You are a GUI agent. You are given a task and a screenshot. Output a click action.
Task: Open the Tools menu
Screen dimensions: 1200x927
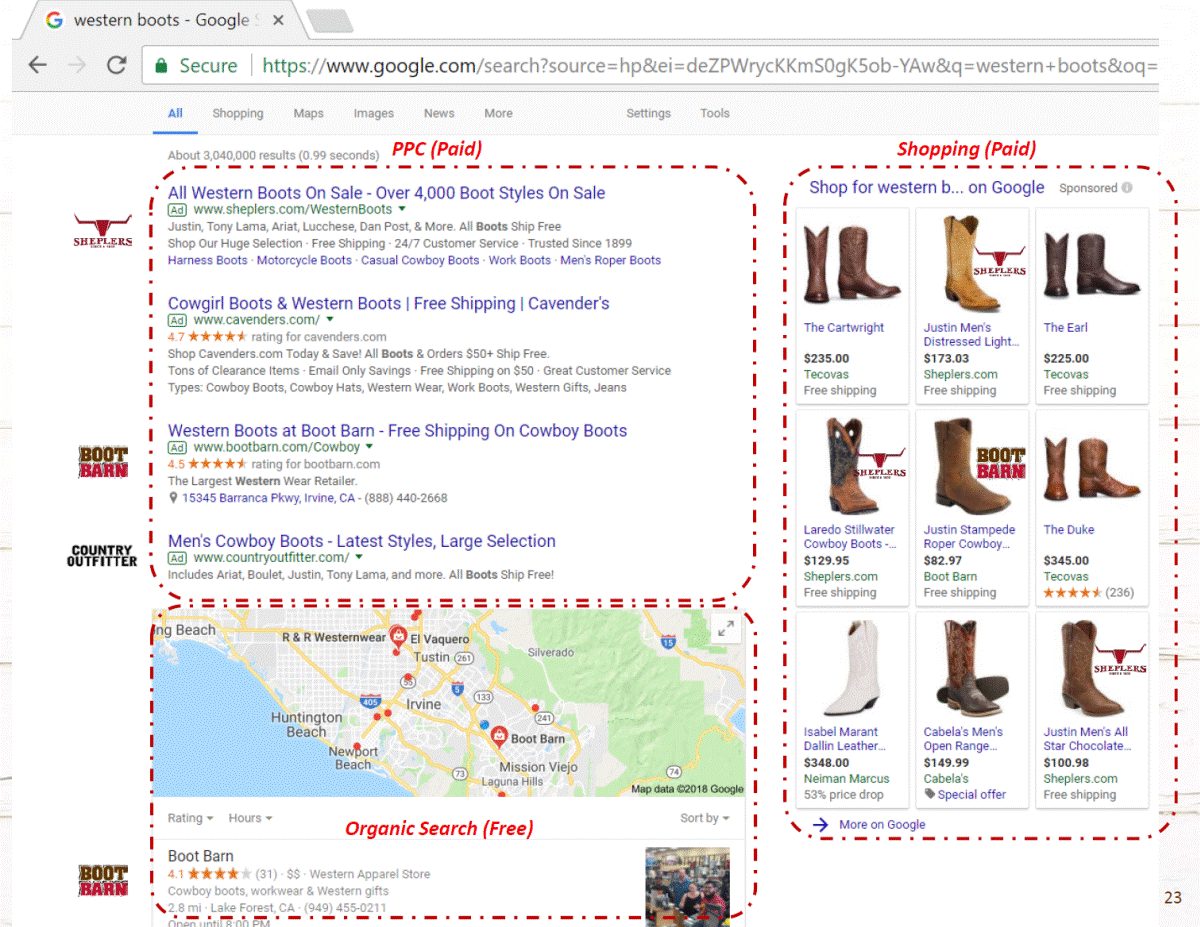pyautogui.click(x=714, y=113)
